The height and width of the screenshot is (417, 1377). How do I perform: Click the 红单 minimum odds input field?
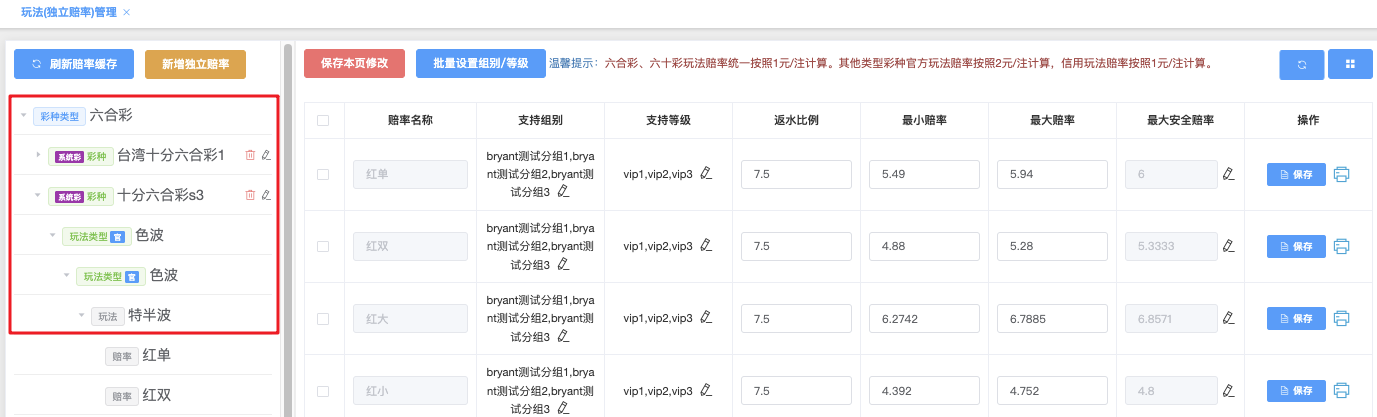(x=924, y=174)
